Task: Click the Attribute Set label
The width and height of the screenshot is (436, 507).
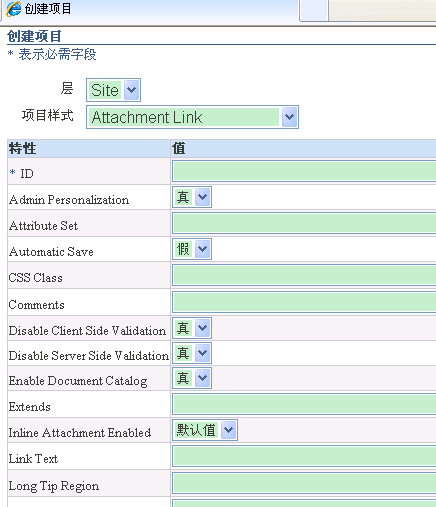Action: 43,226
